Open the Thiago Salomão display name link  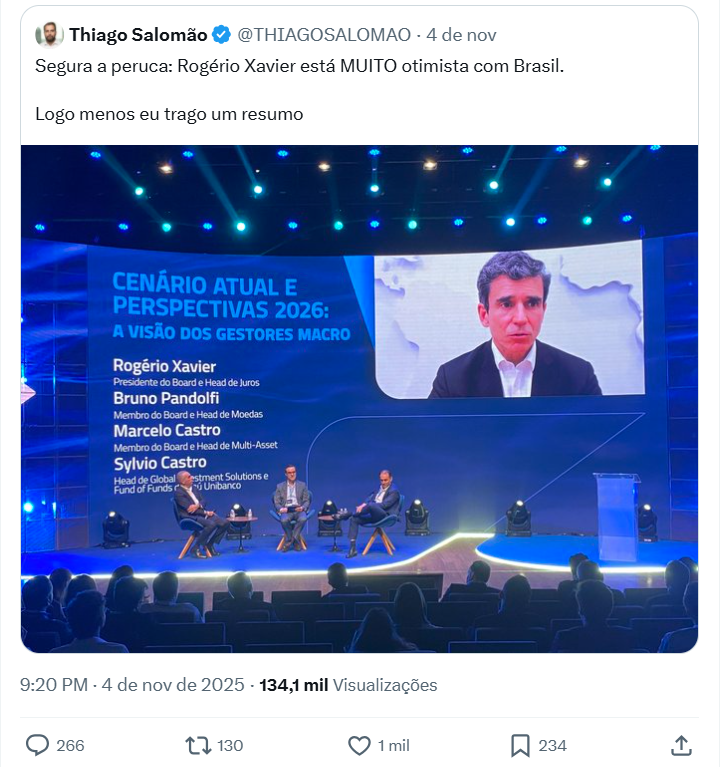click(138, 35)
